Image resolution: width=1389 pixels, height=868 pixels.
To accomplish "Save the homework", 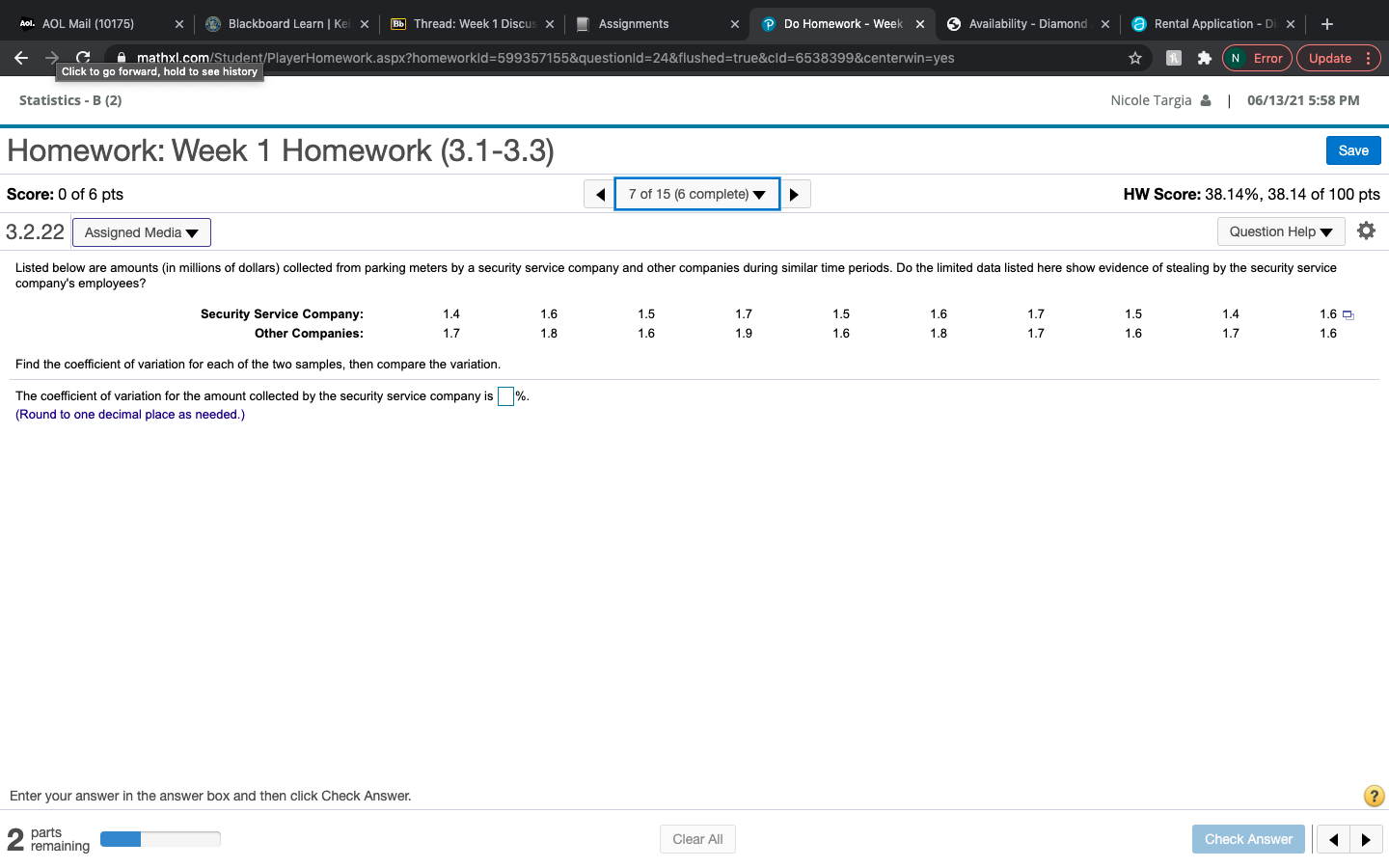I will point(1353,150).
